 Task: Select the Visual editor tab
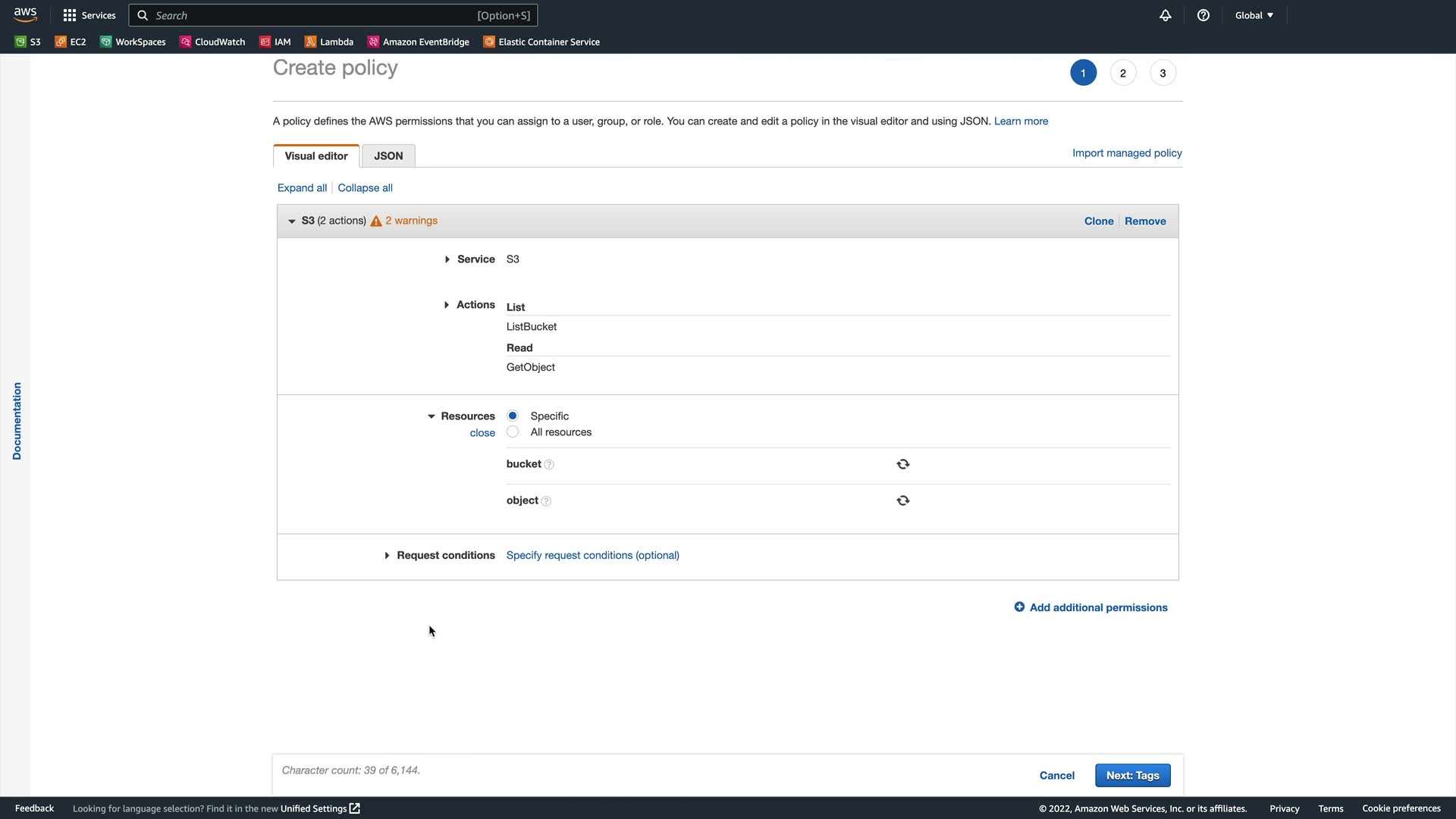tap(316, 156)
